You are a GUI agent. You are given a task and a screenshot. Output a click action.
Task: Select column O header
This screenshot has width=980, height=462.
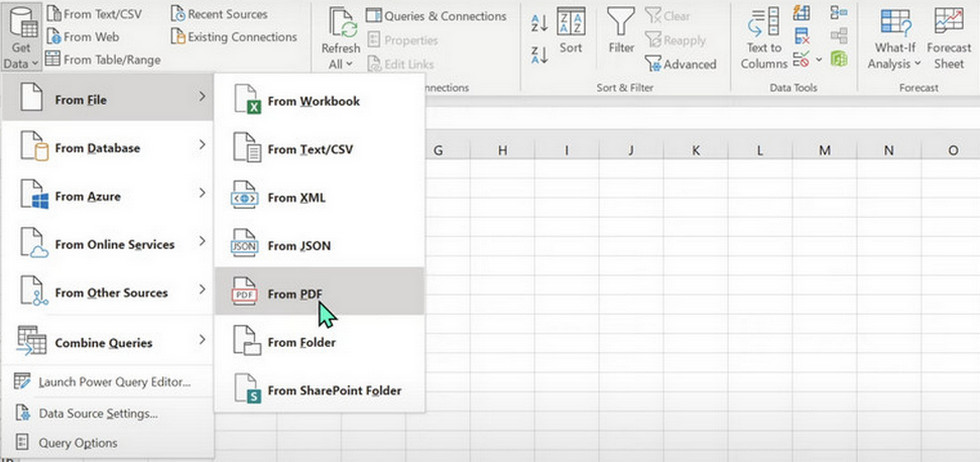point(951,150)
